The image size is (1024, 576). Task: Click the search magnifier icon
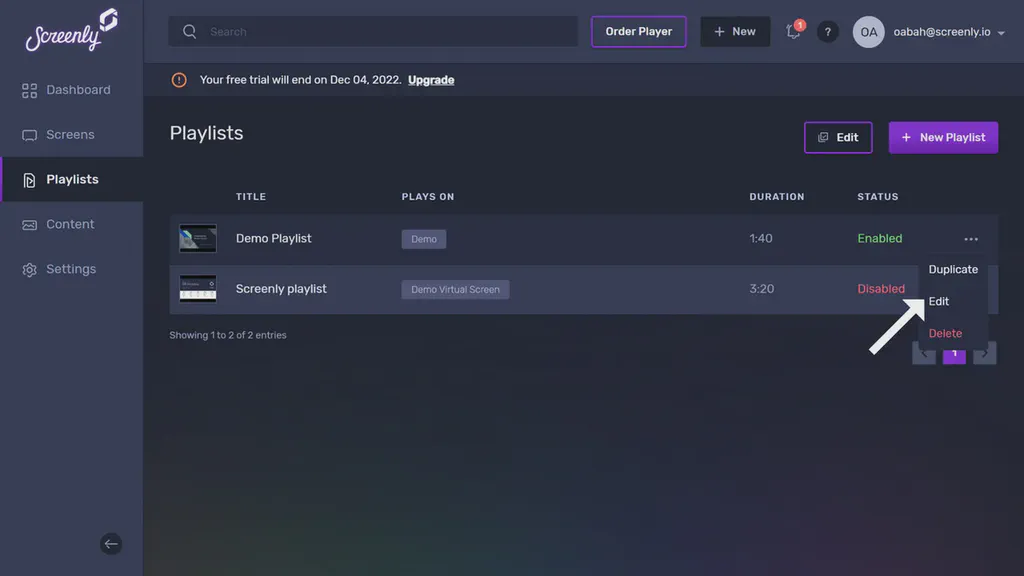(189, 31)
